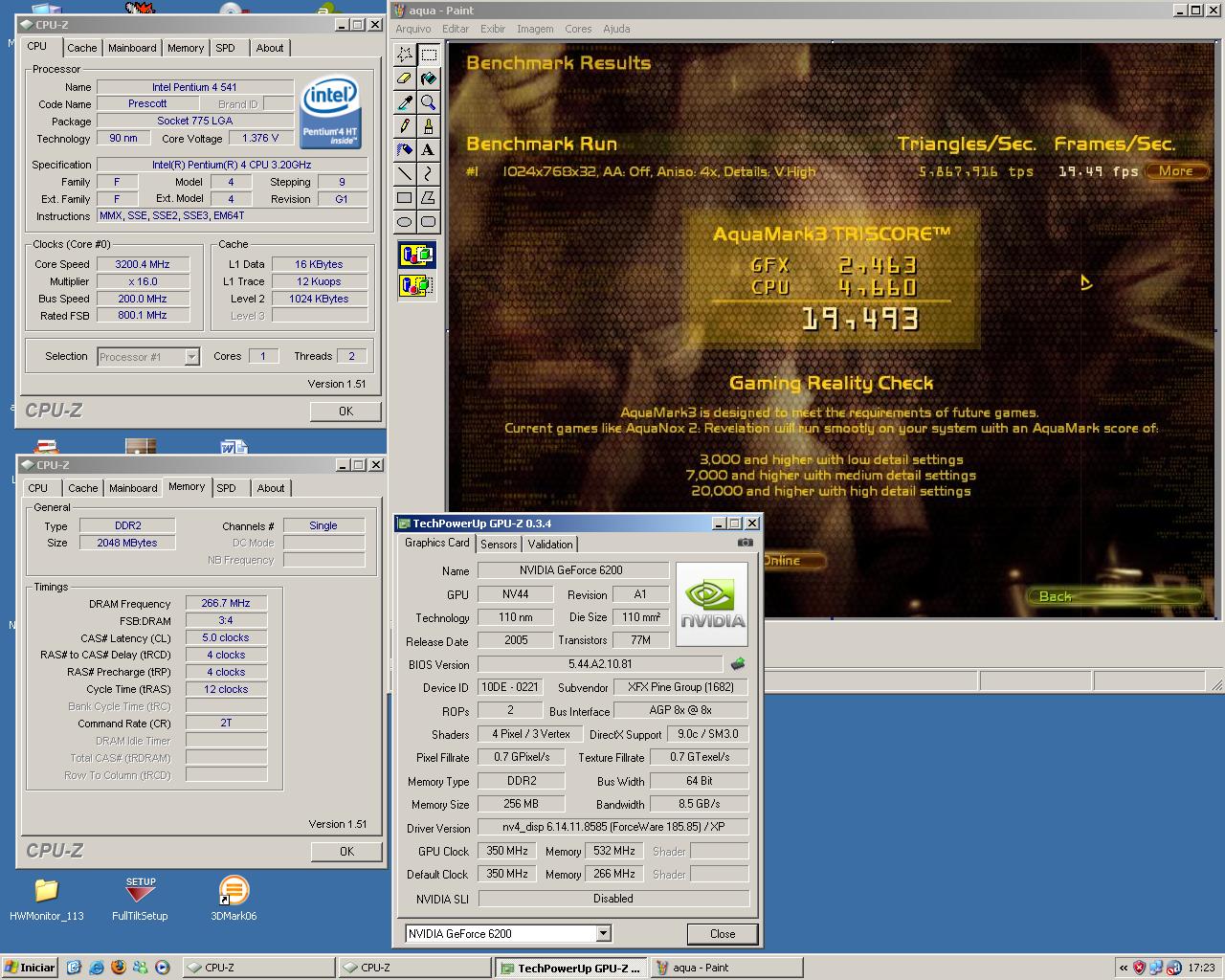This screenshot has width=1225, height=980.
Task: Open the NVIDIA GeForce 6200 card dropdown
Action: coord(603,933)
